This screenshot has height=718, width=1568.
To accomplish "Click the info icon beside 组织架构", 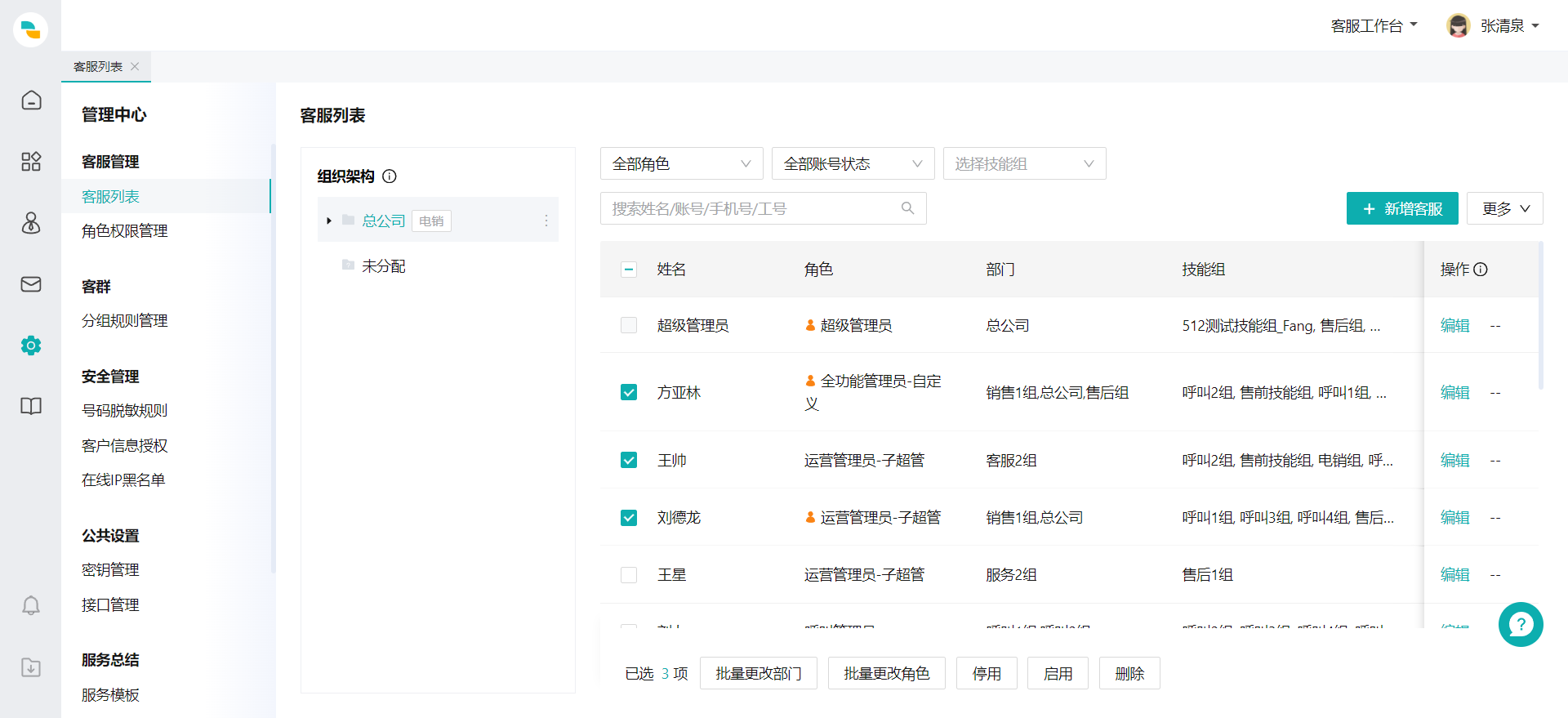I will [390, 176].
